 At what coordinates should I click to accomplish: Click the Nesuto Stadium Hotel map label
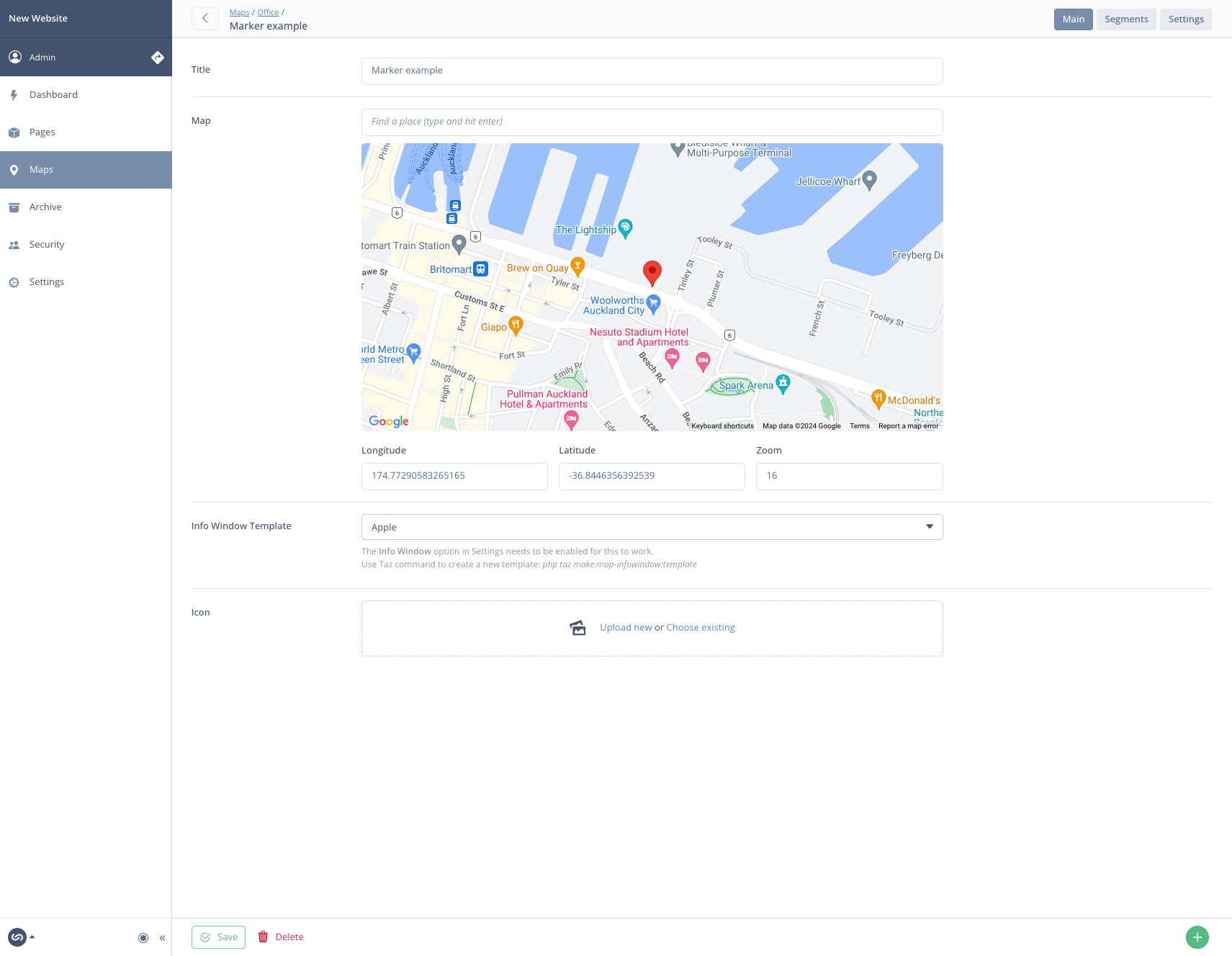coord(639,337)
